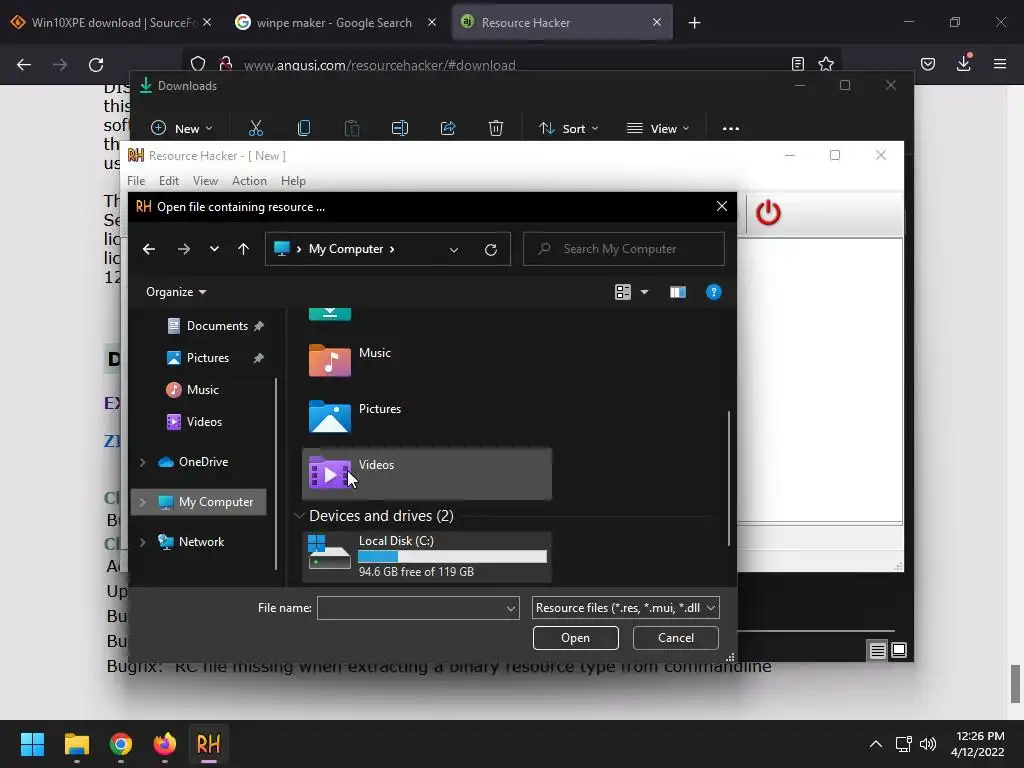
Task: Open Resource Hacker File menu
Action: pos(136,181)
